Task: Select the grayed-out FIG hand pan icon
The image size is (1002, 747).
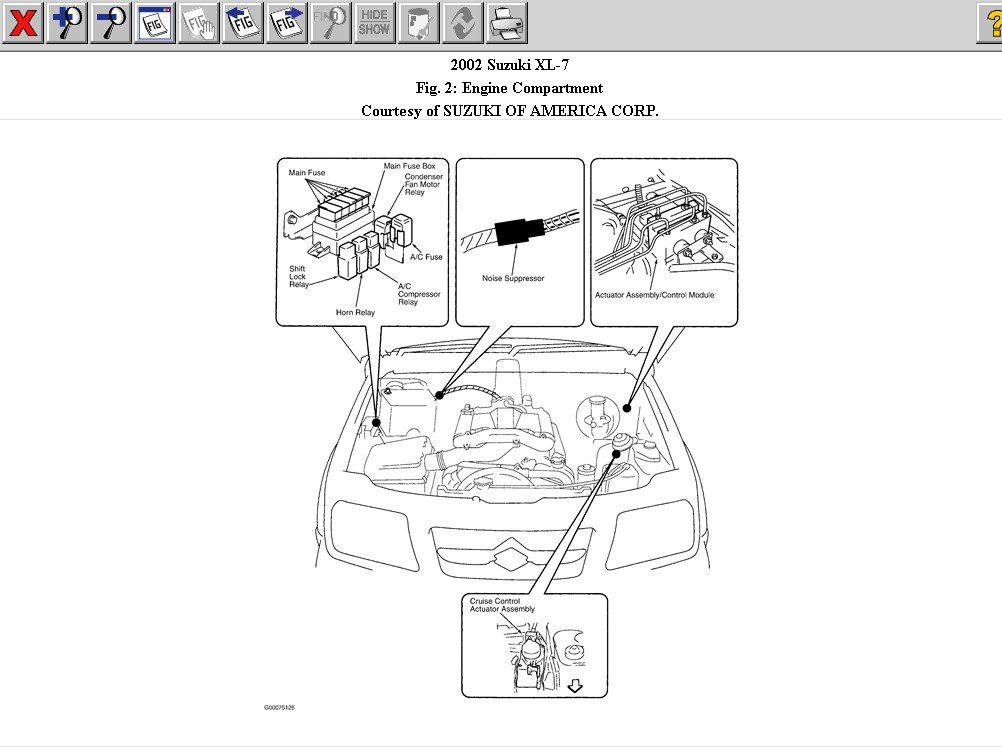Action: tap(199, 23)
